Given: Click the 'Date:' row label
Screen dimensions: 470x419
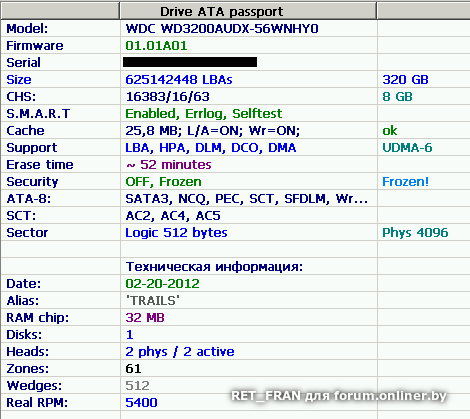Looking at the screenshot, I should 23,284.
